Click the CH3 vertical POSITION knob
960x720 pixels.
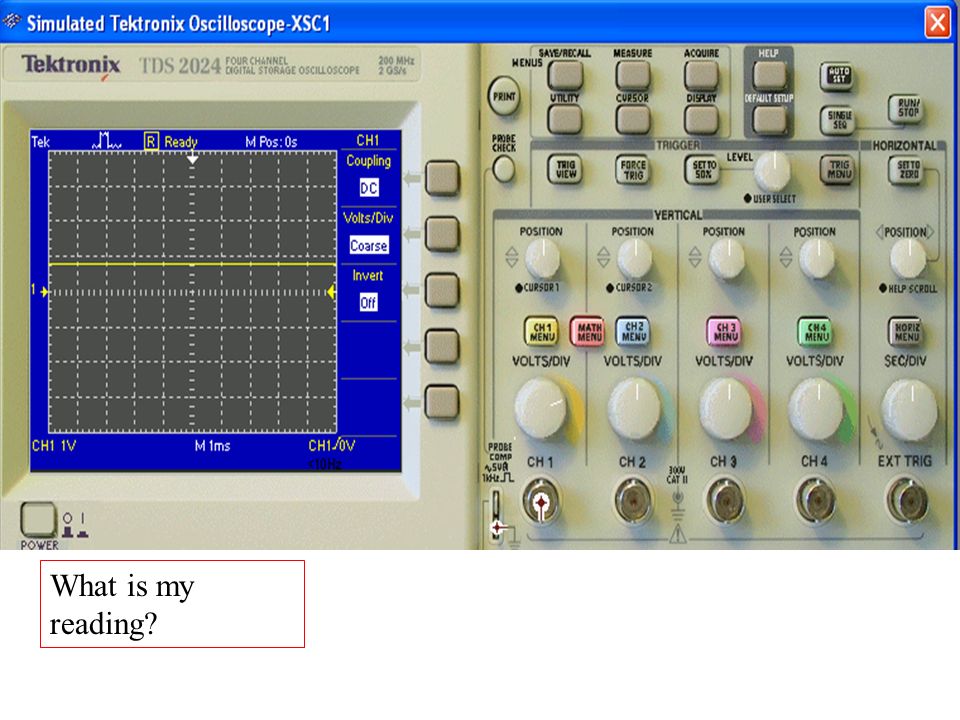click(727, 258)
